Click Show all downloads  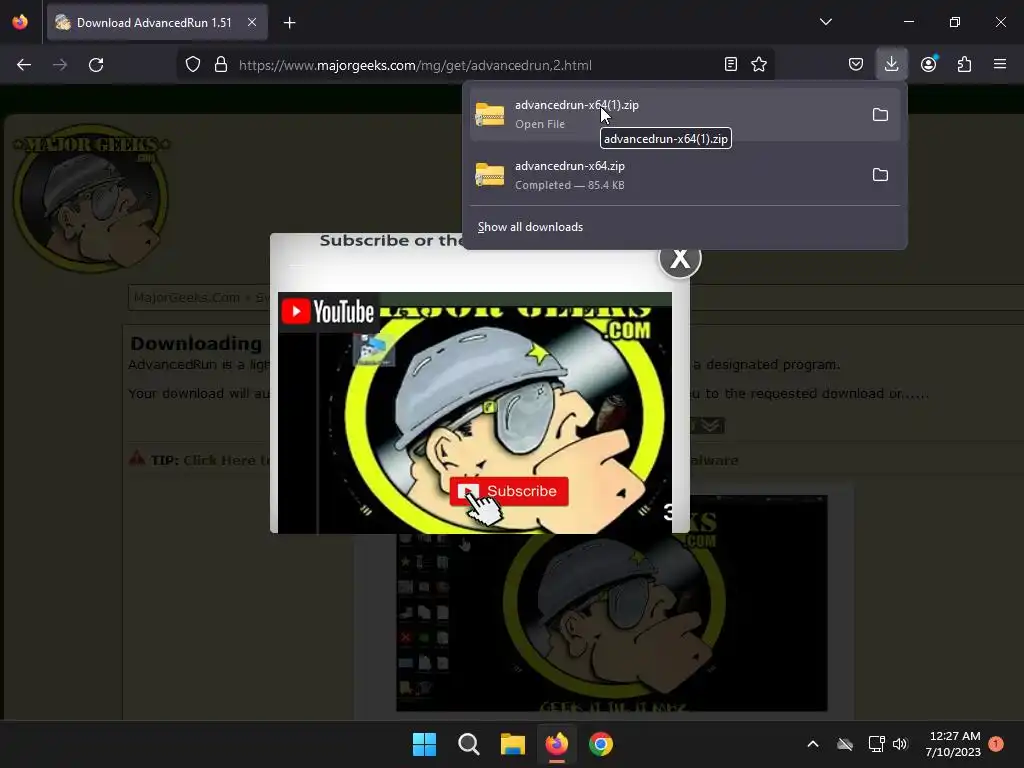click(x=530, y=227)
